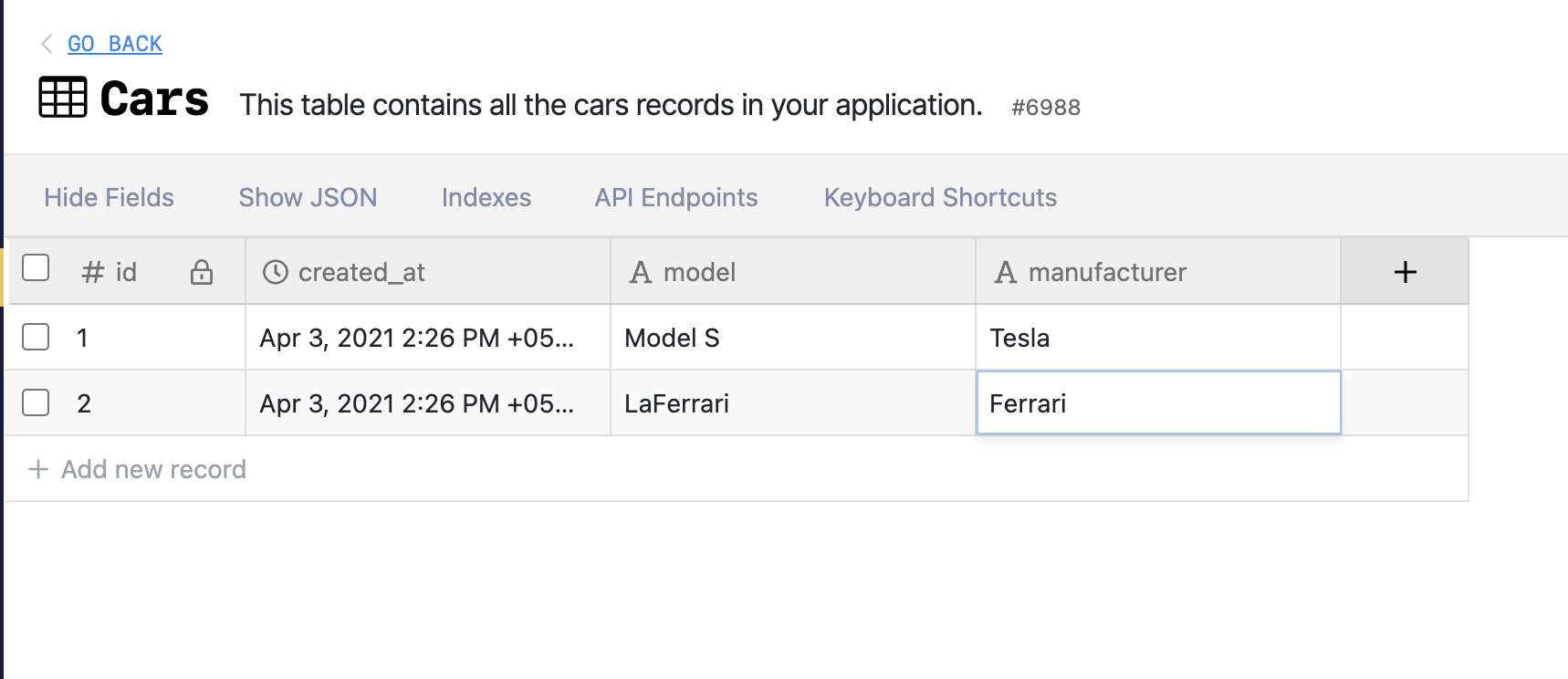Show JSON view of the table
Viewport: 1568px width, 679px height.
point(308,197)
